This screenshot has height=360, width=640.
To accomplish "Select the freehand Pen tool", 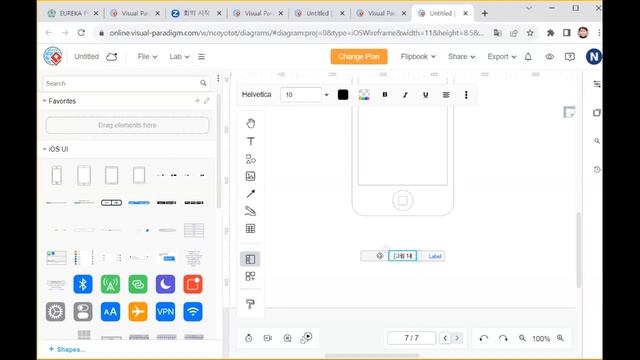I will (251, 211).
